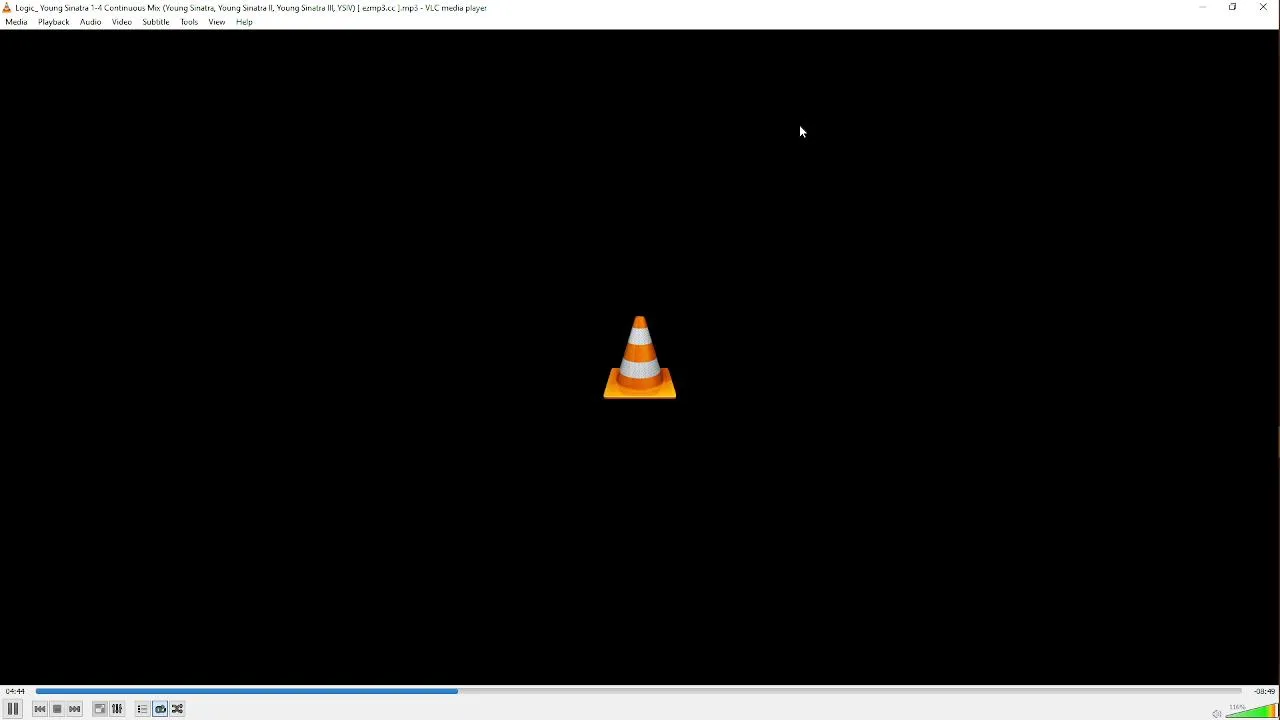
Task: Toggle random shuffle playback
Action: (179, 710)
